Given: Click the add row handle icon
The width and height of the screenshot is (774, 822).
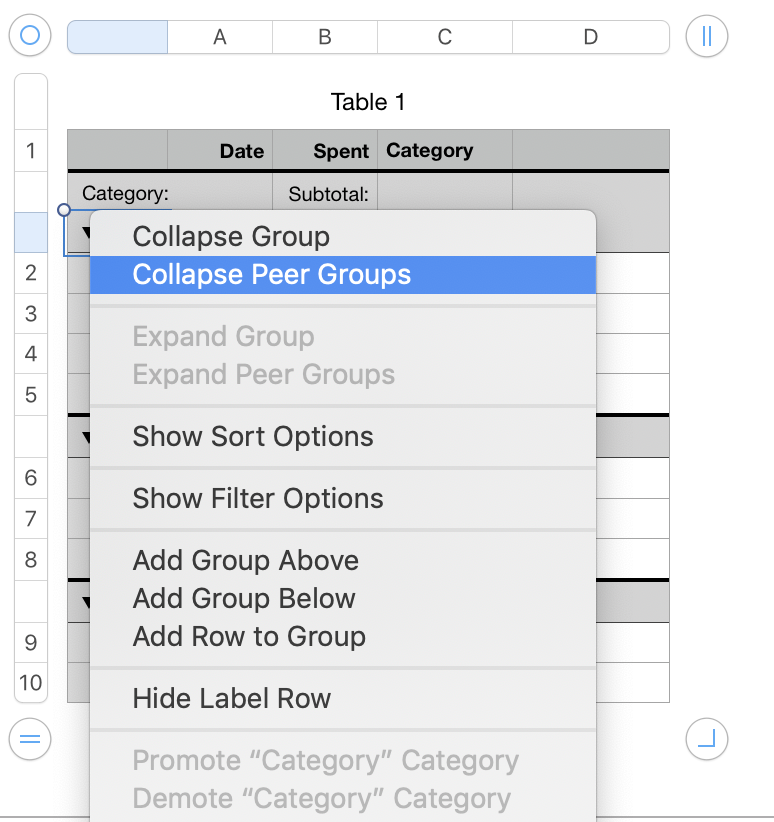Looking at the screenshot, I should (x=30, y=739).
